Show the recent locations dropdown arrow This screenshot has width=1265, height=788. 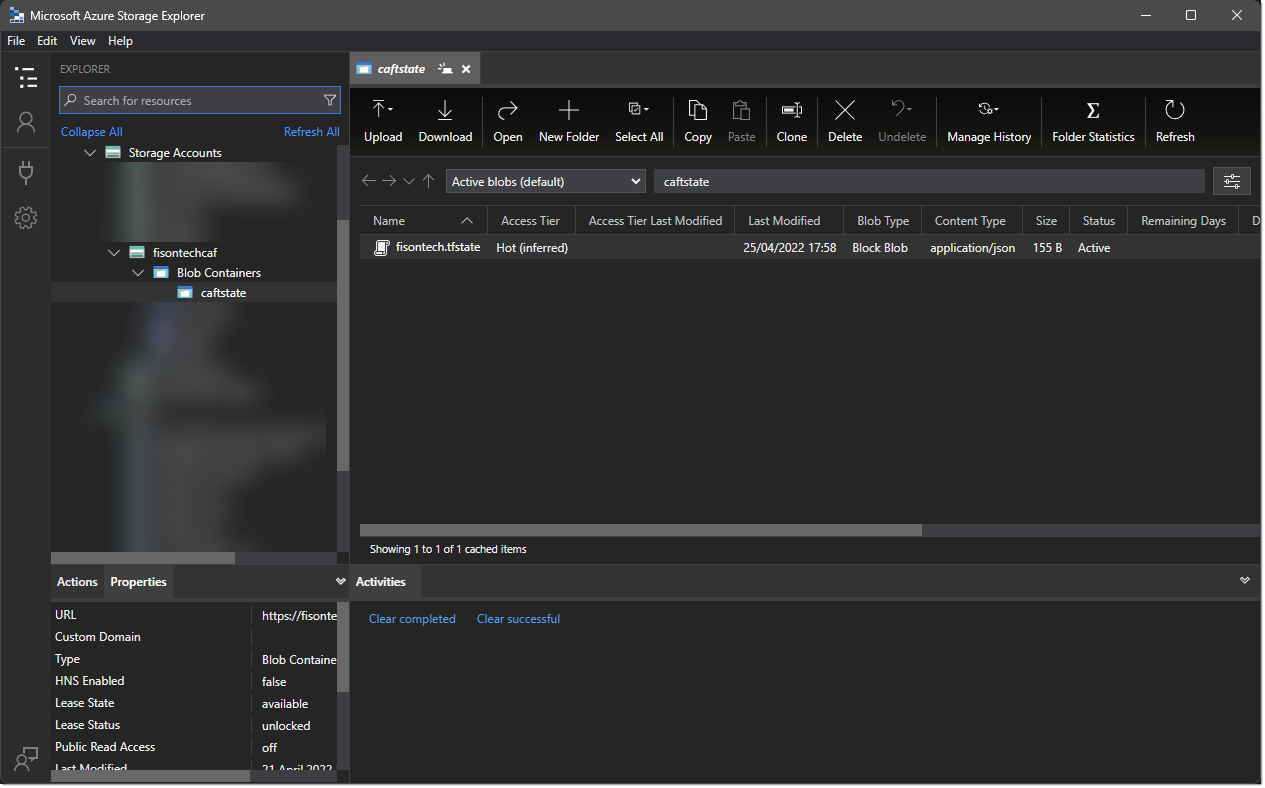click(408, 181)
